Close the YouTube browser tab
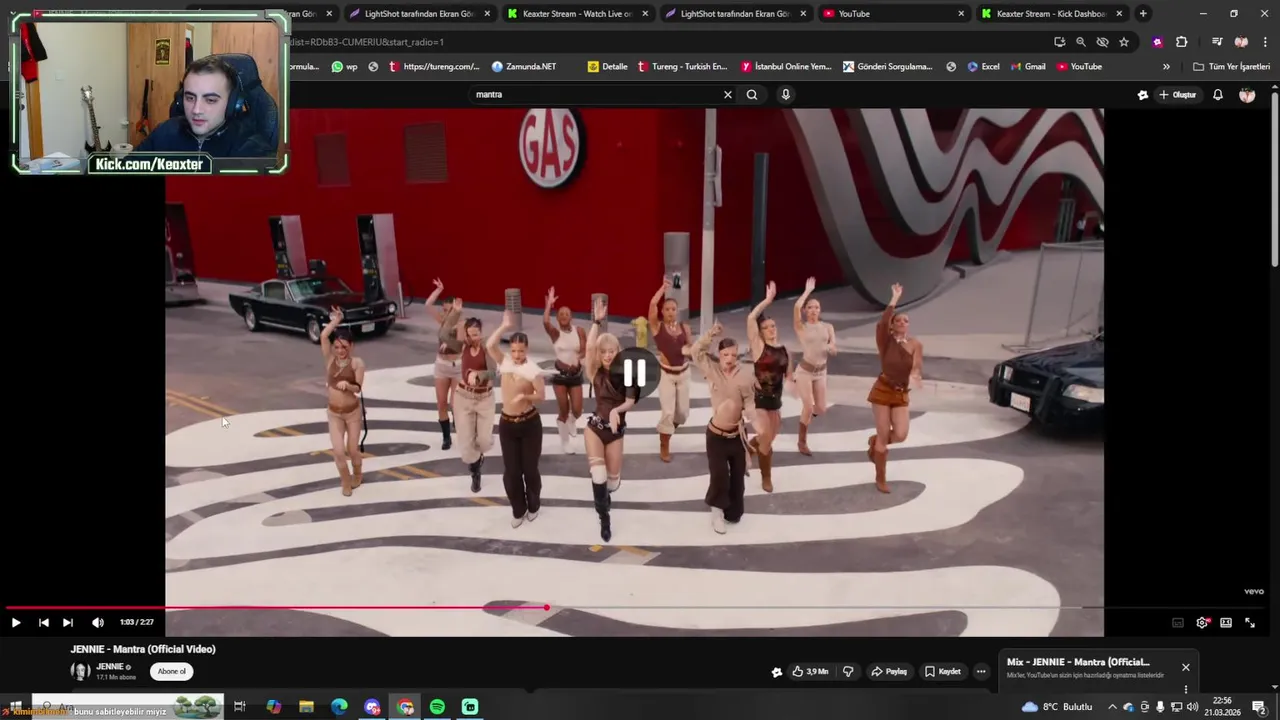Screen dimensions: 1280x720 click(961, 14)
